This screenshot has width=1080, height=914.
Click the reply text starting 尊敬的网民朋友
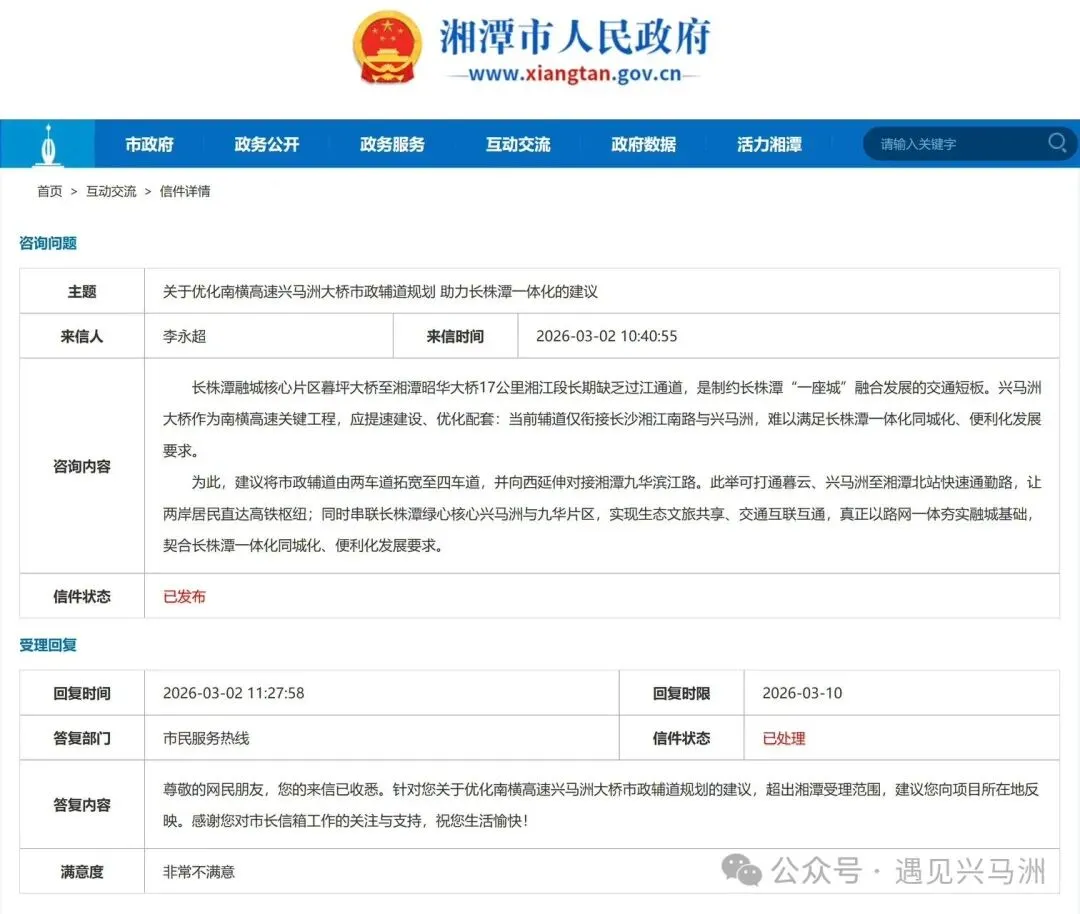pyautogui.click(x=601, y=804)
